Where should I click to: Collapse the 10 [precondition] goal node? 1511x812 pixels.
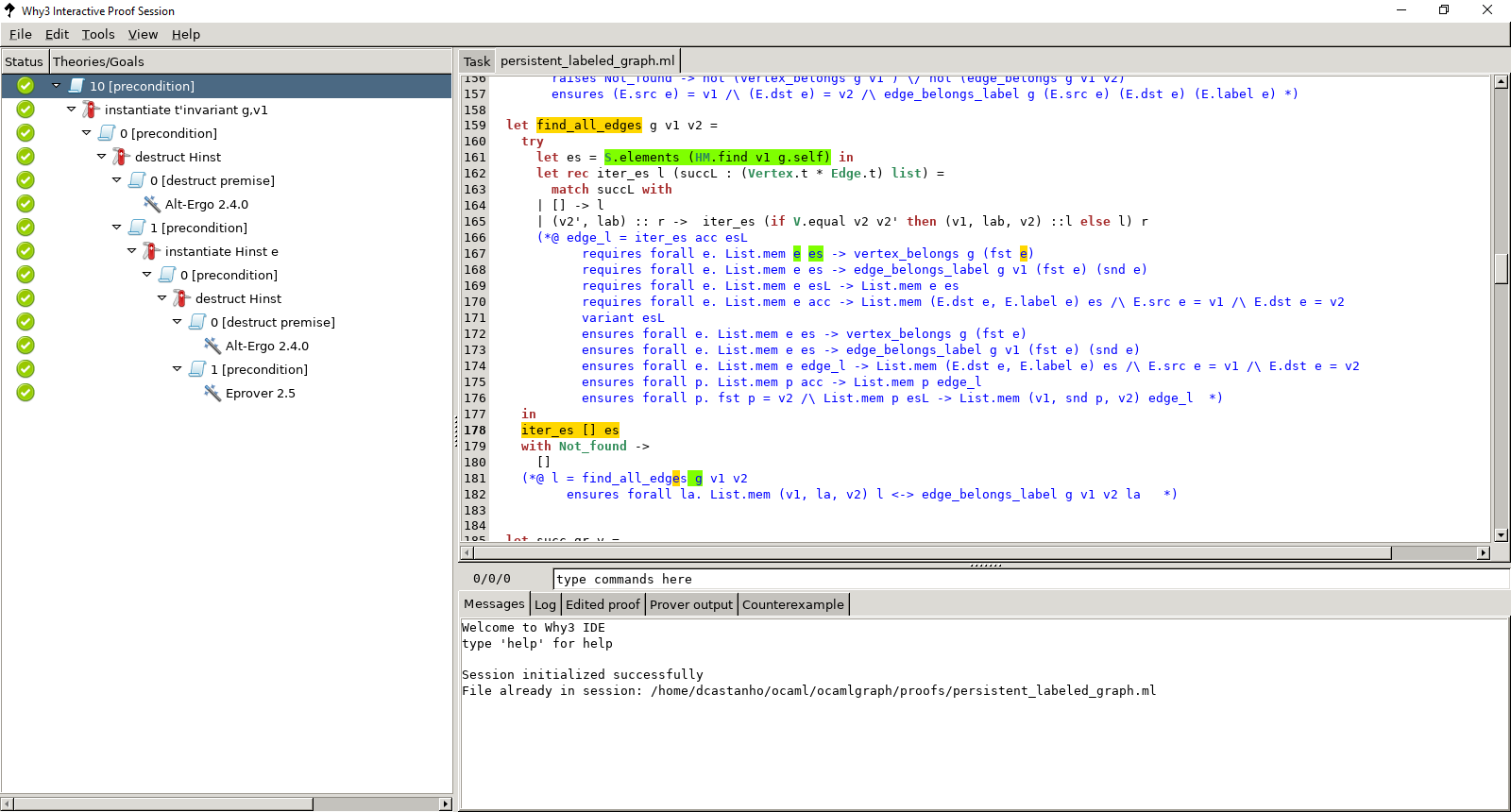56,85
